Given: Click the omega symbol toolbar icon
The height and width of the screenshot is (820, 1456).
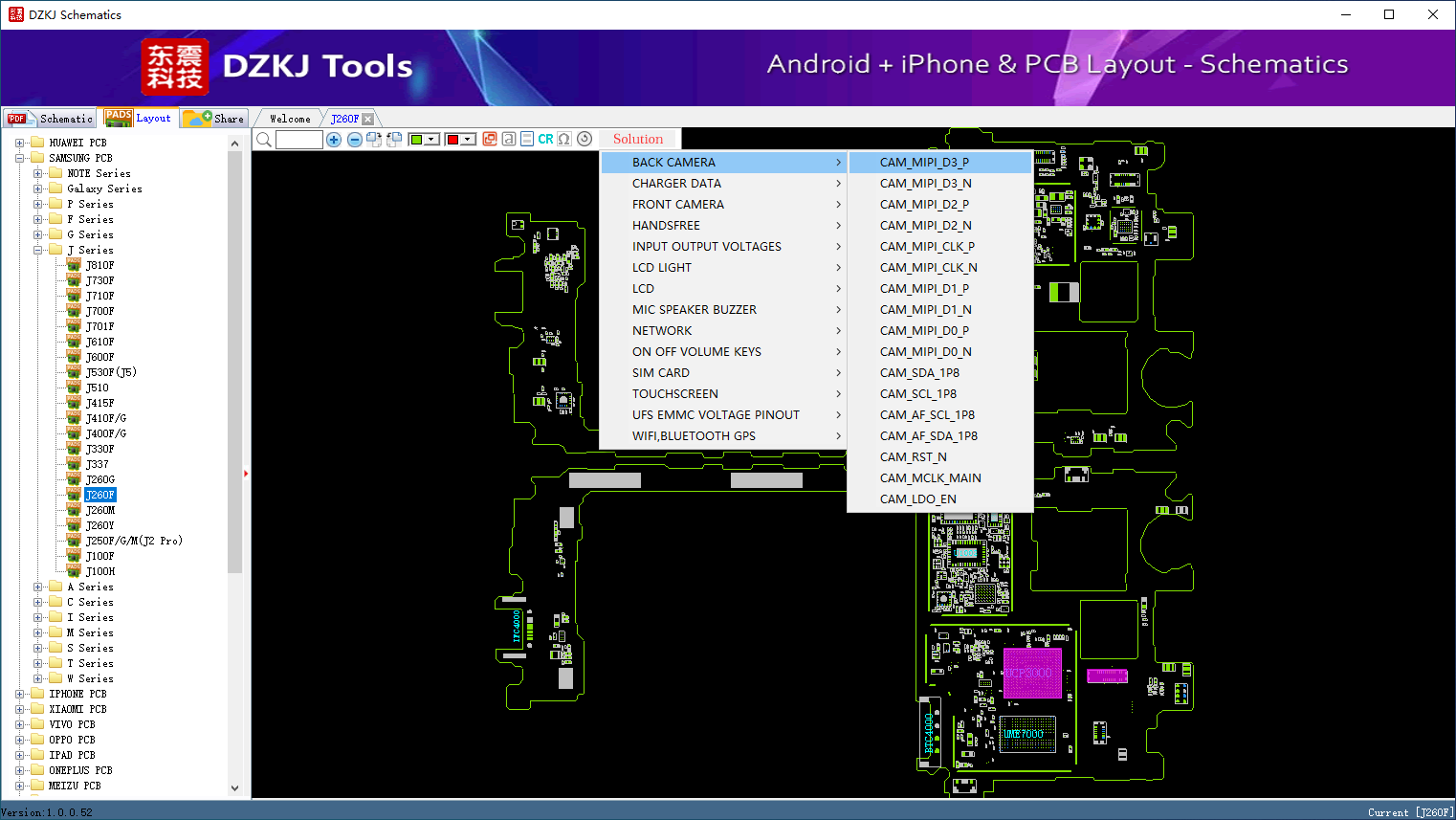Looking at the screenshot, I should (564, 139).
